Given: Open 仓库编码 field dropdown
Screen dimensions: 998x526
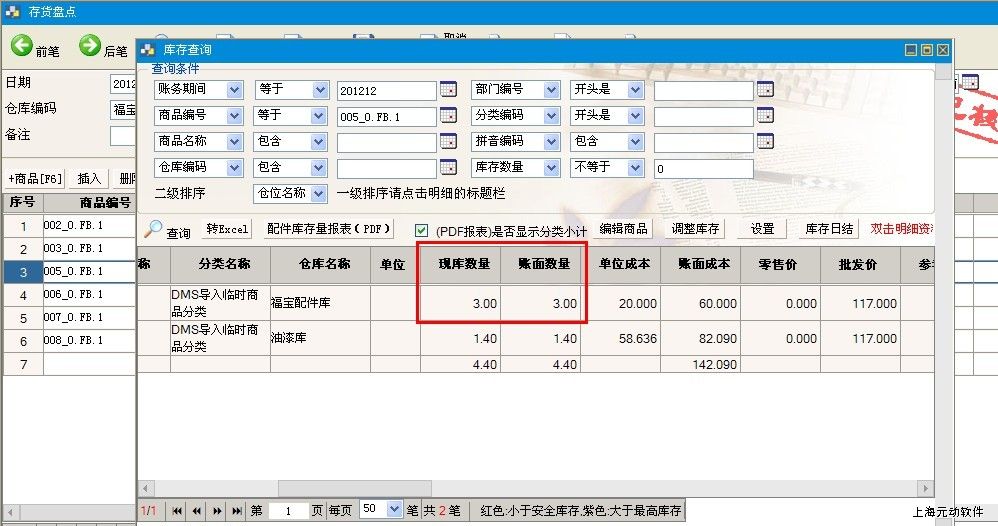Looking at the screenshot, I should (x=234, y=167).
